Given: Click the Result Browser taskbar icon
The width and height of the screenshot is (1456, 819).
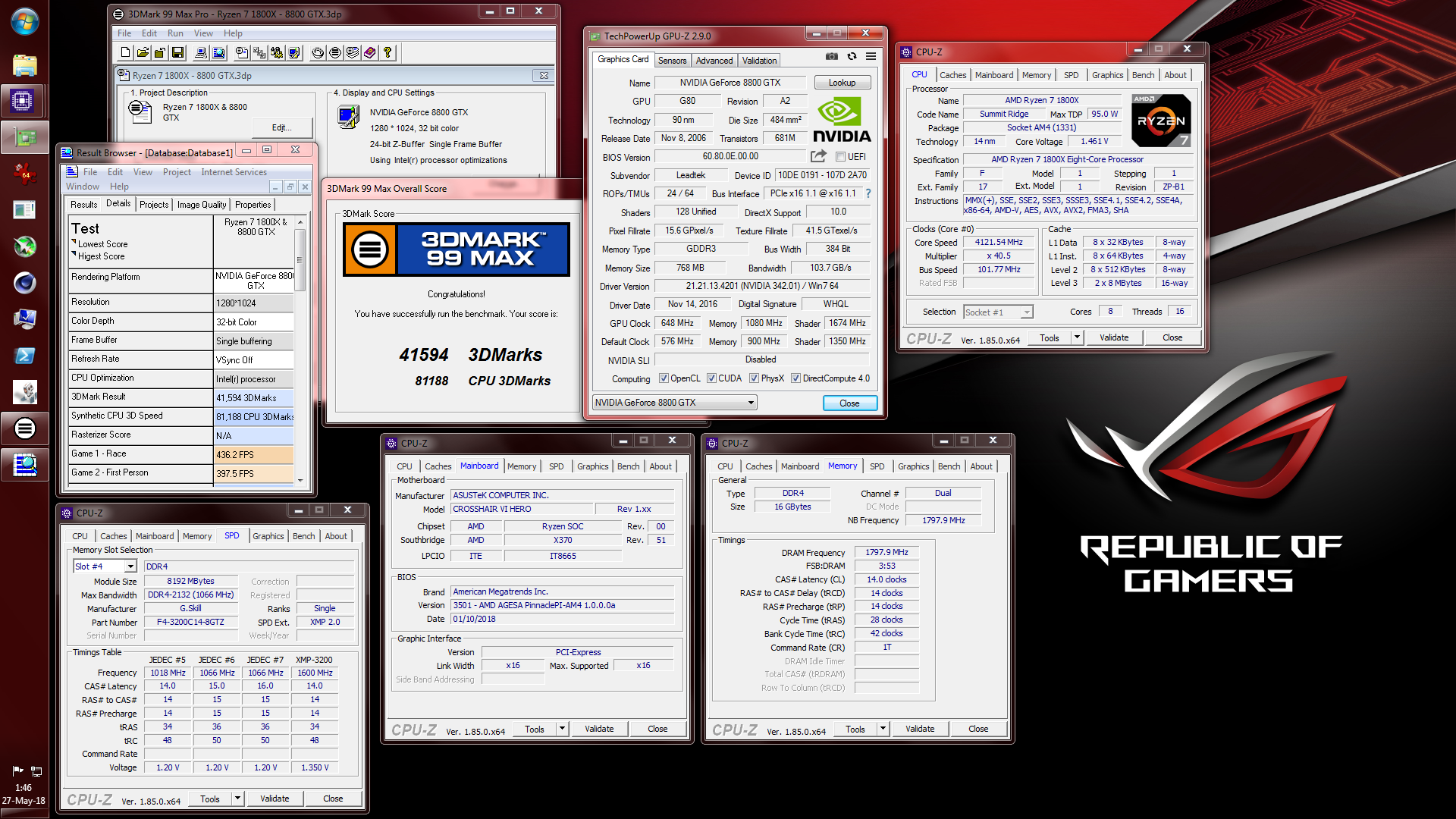Looking at the screenshot, I should [x=25, y=465].
